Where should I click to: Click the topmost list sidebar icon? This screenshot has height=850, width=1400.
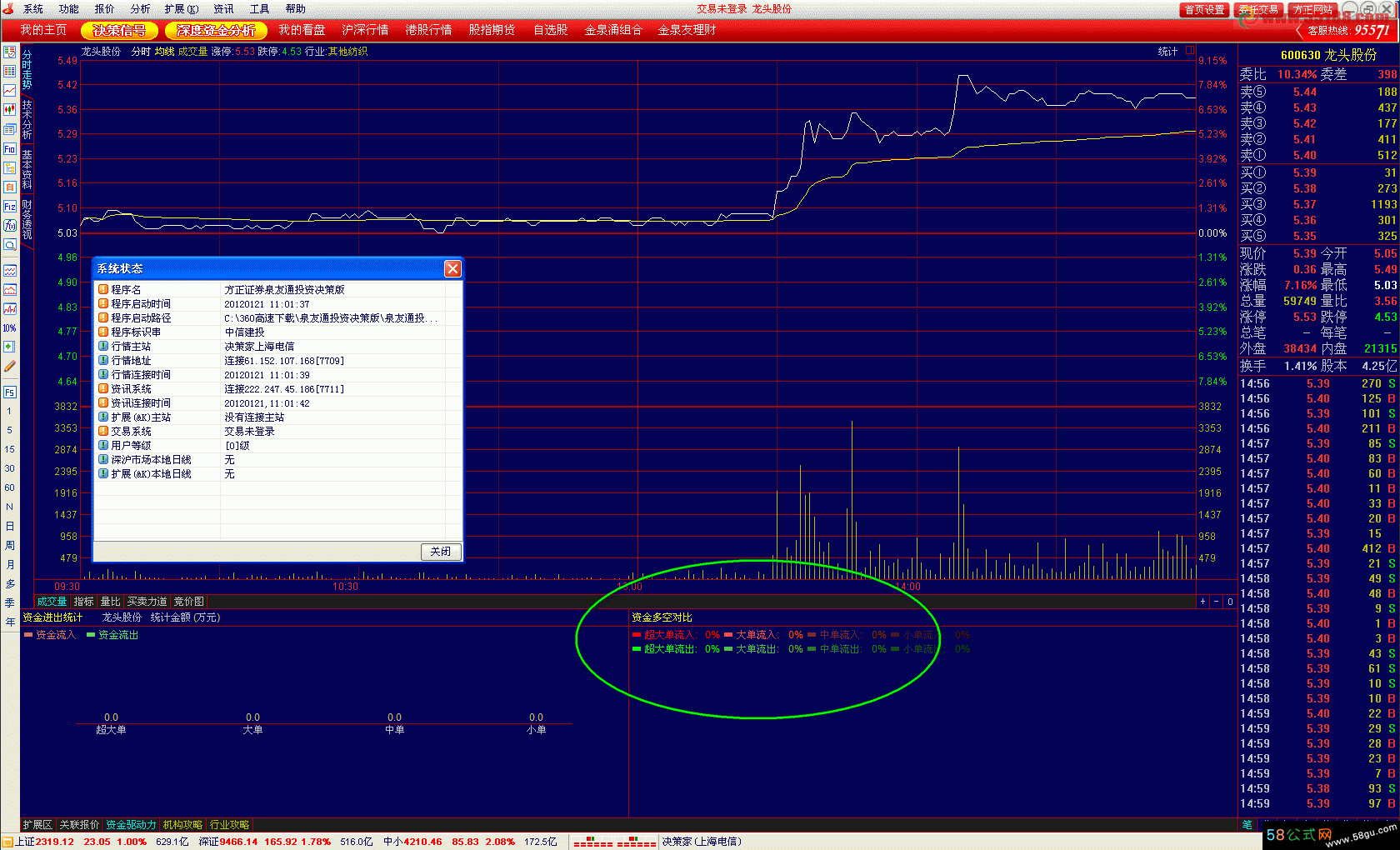coord(10,52)
